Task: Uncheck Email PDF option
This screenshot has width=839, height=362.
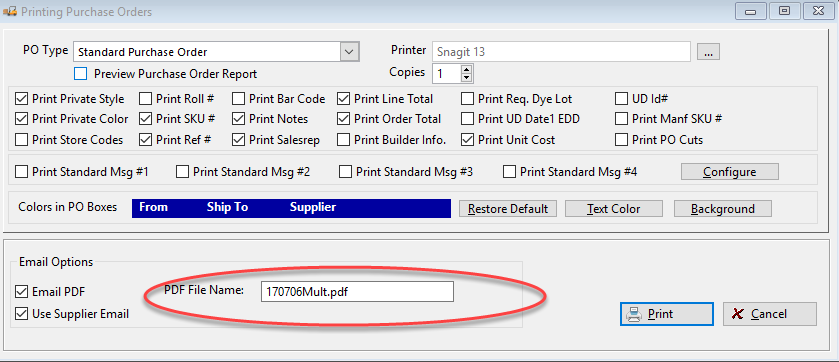Action: (21, 292)
